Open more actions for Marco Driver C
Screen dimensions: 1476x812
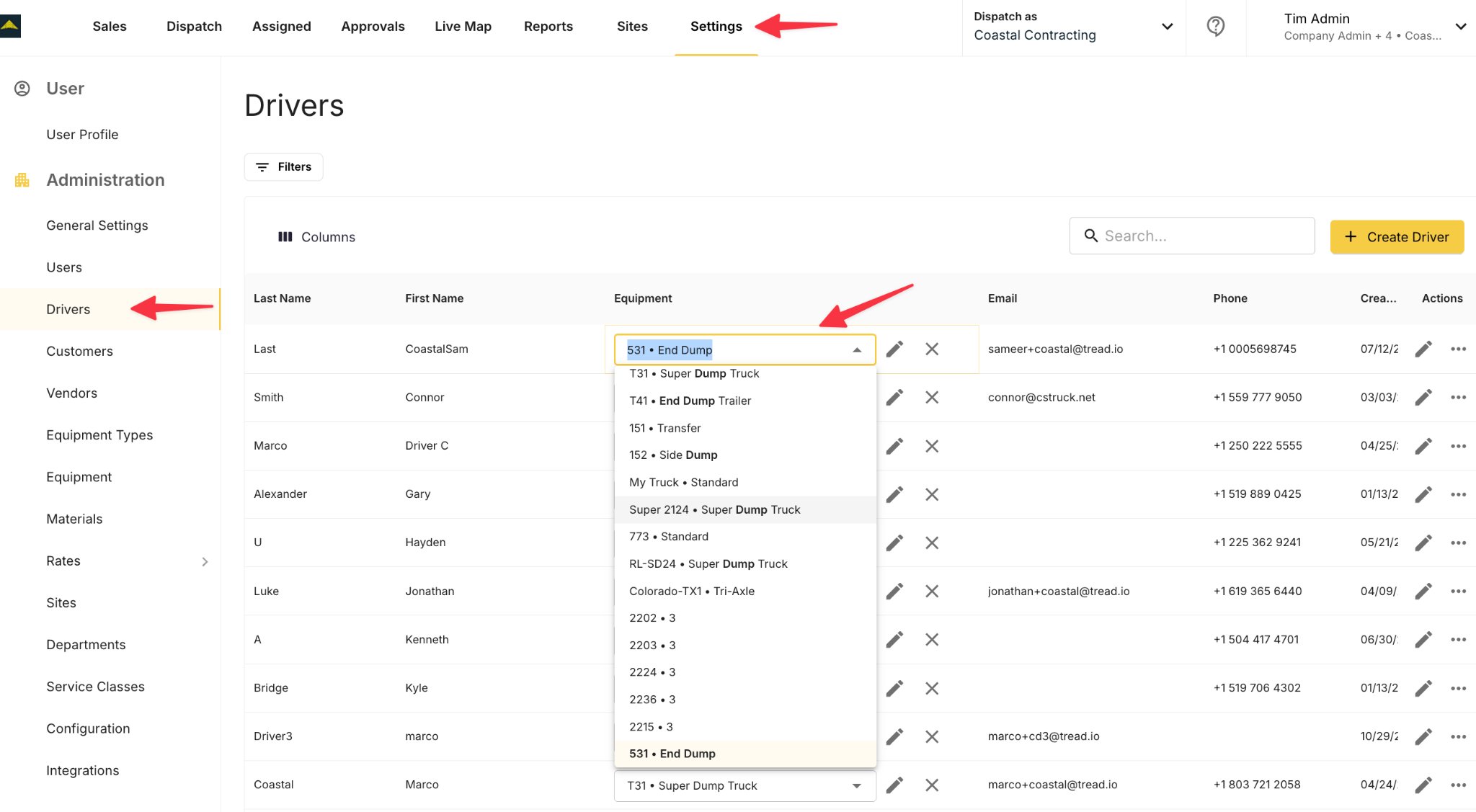[x=1459, y=446]
